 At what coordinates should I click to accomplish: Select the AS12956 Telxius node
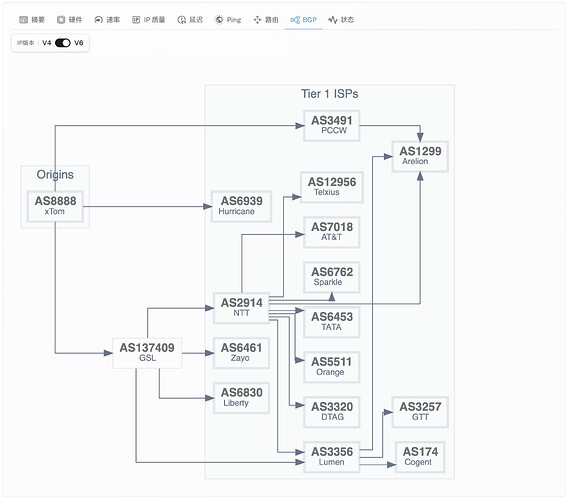(x=332, y=187)
